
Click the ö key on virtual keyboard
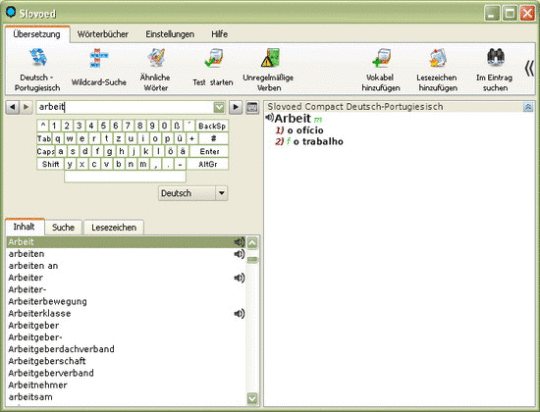coord(170,151)
